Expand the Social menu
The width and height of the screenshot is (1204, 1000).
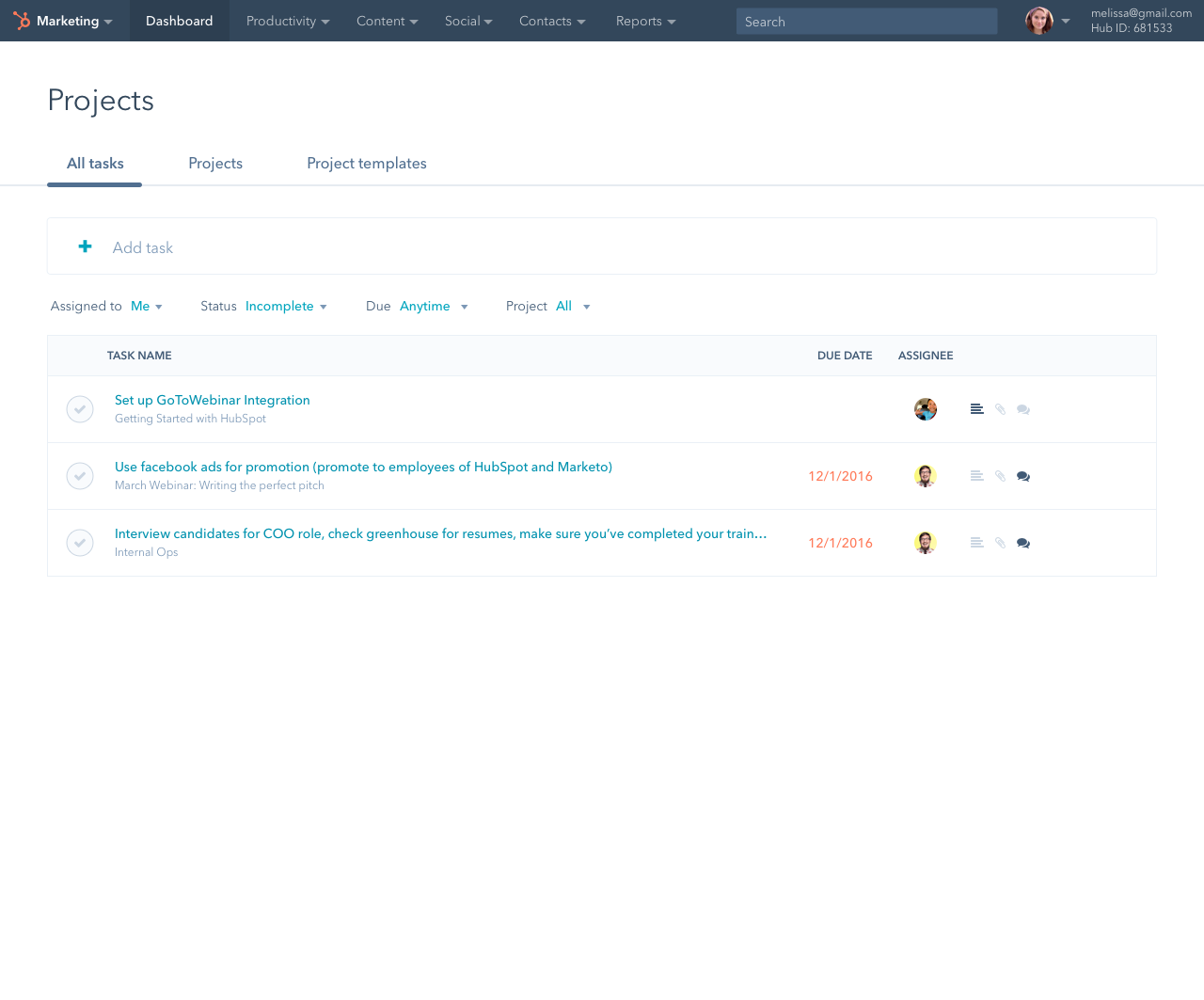point(468,21)
